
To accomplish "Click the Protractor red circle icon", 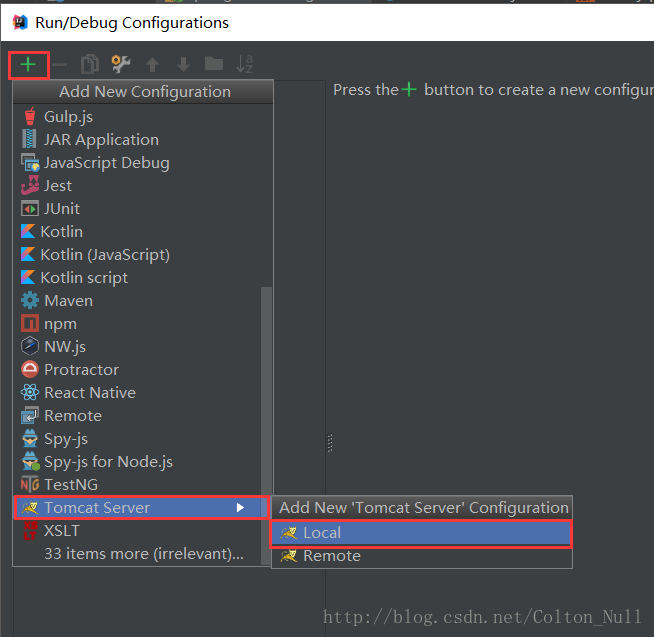I will [30, 369].
